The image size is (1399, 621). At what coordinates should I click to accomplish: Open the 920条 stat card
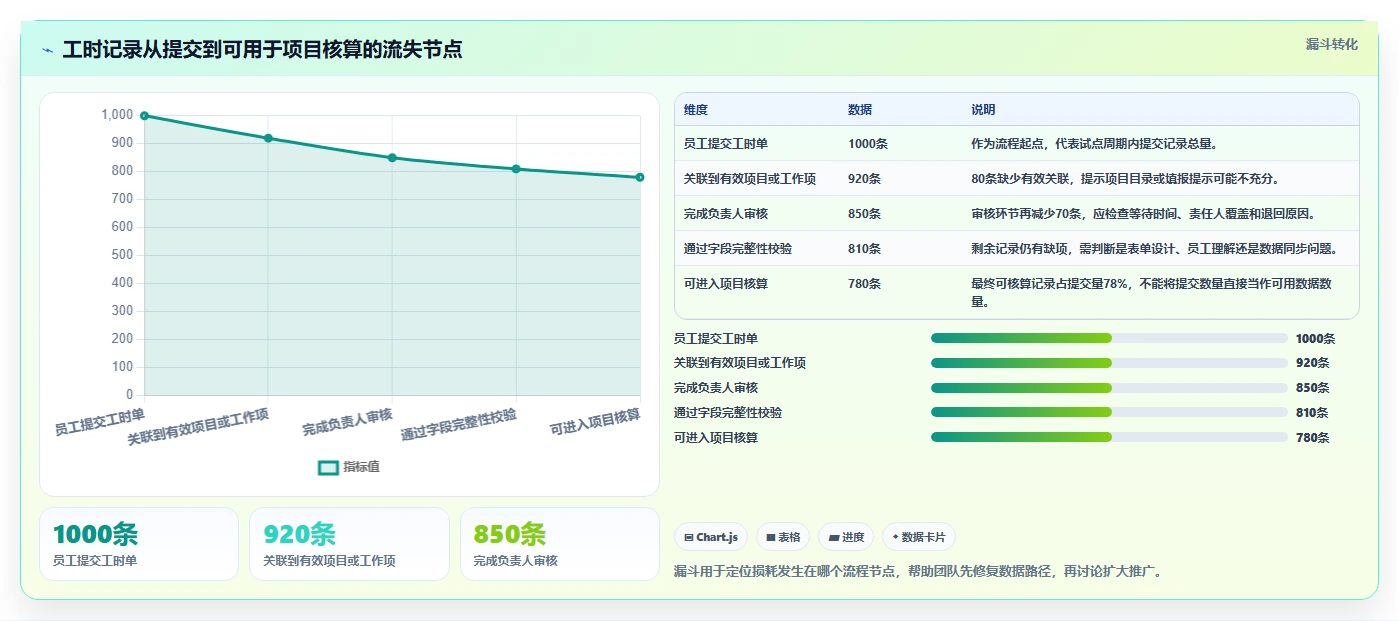click(349, 544)
